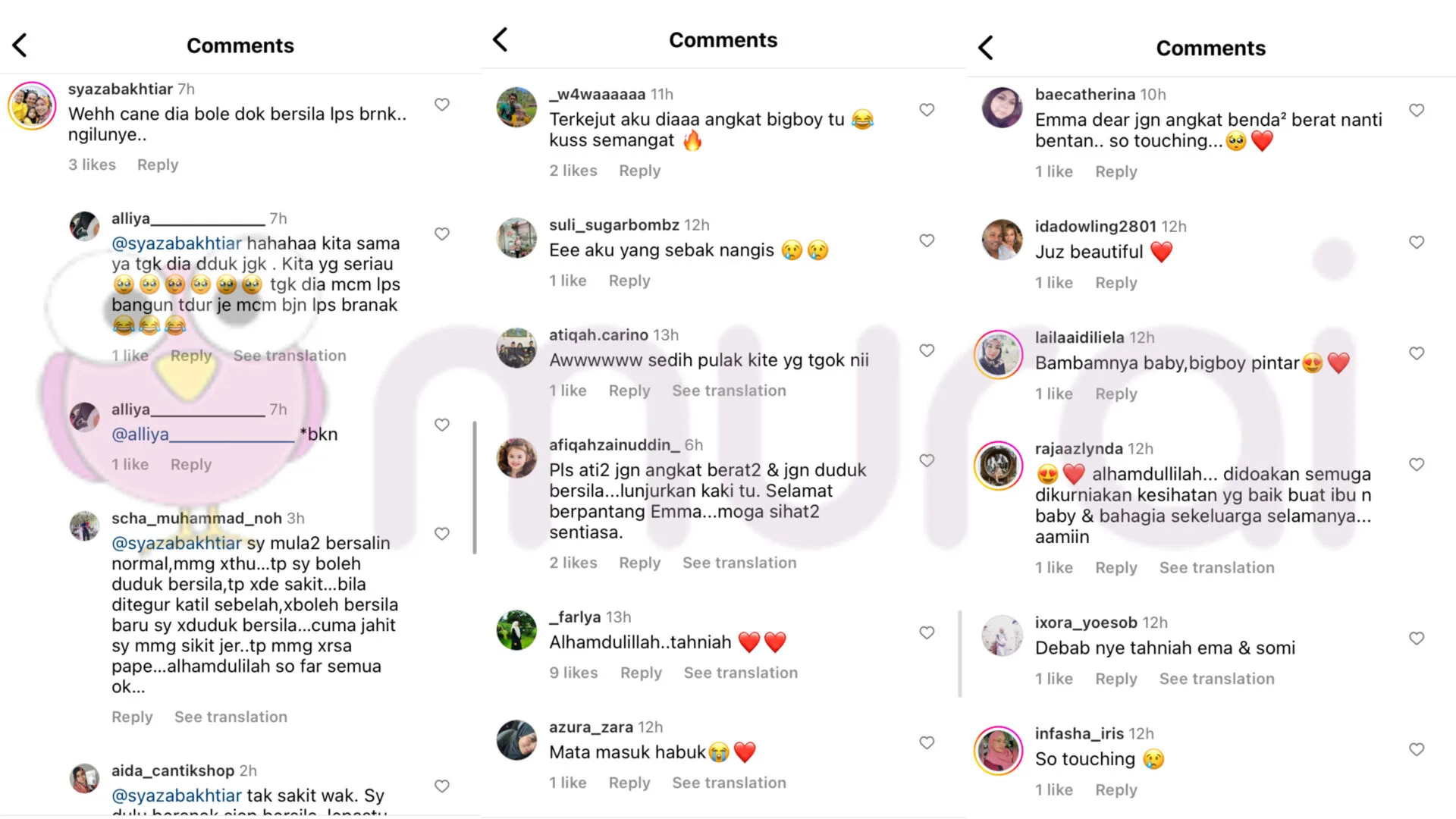See translation for rajaazlynda's comment
The image size is (1456, 819).
tap(1216, 568)
